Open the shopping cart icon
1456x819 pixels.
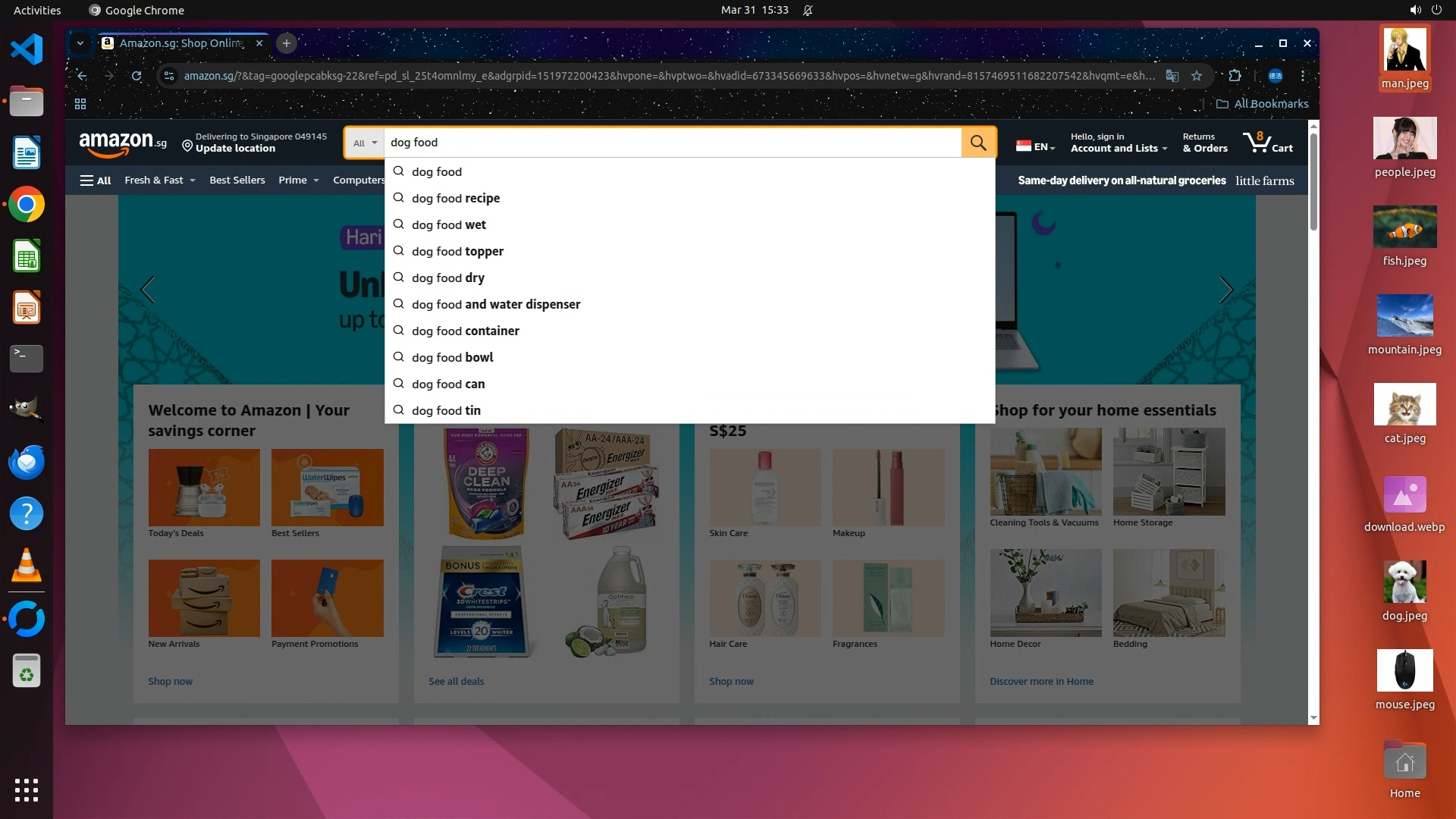[1267, 142]
